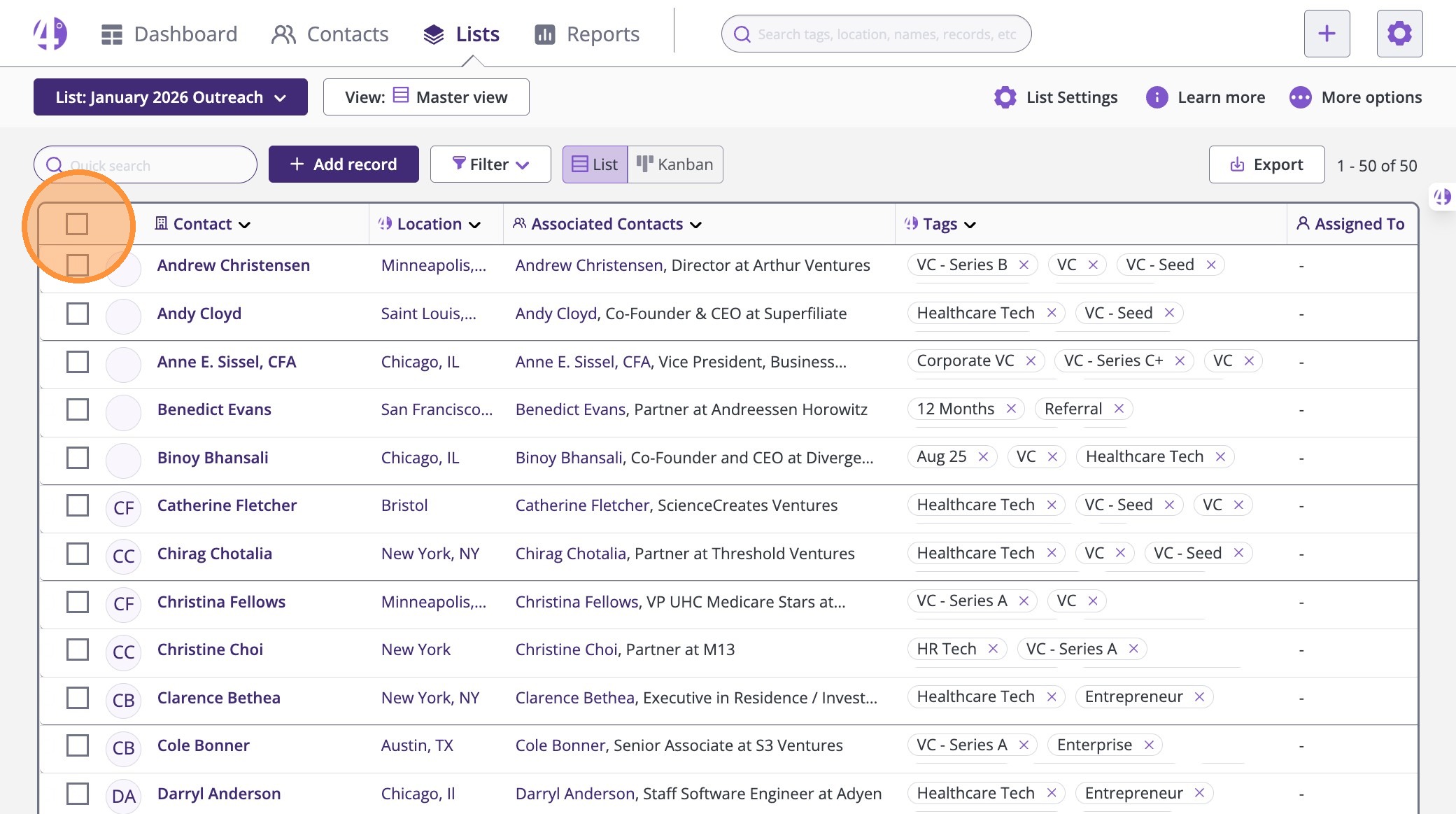
Task: Check the select-all header checkbox
Action: point(77,224)
